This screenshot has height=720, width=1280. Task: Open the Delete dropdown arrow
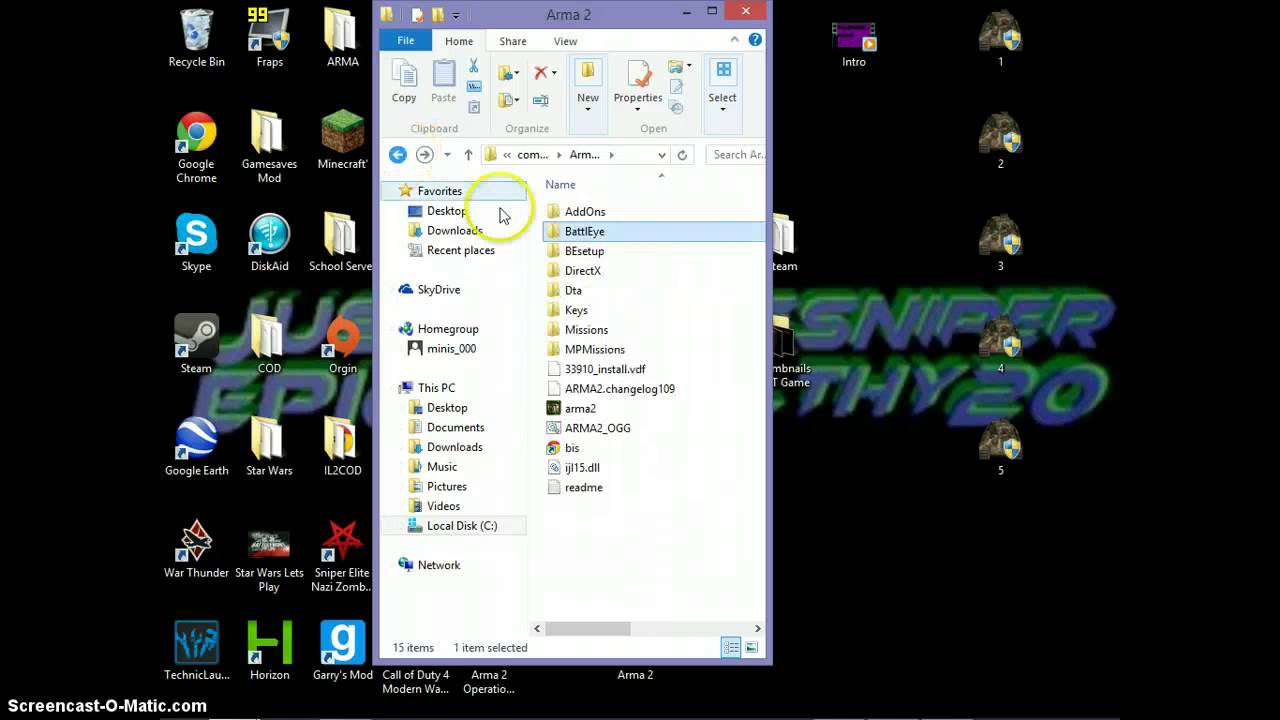554,73
